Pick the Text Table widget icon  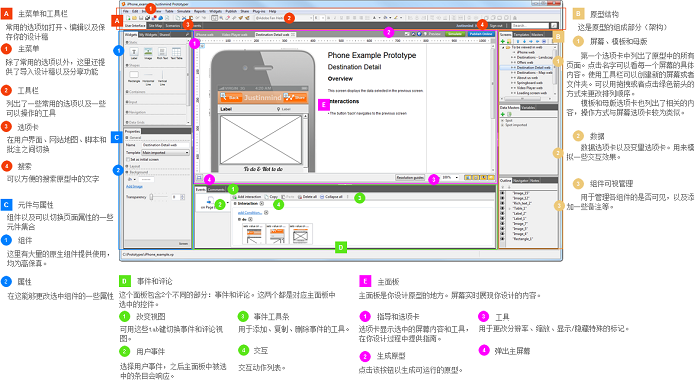[x=176, y=52]
